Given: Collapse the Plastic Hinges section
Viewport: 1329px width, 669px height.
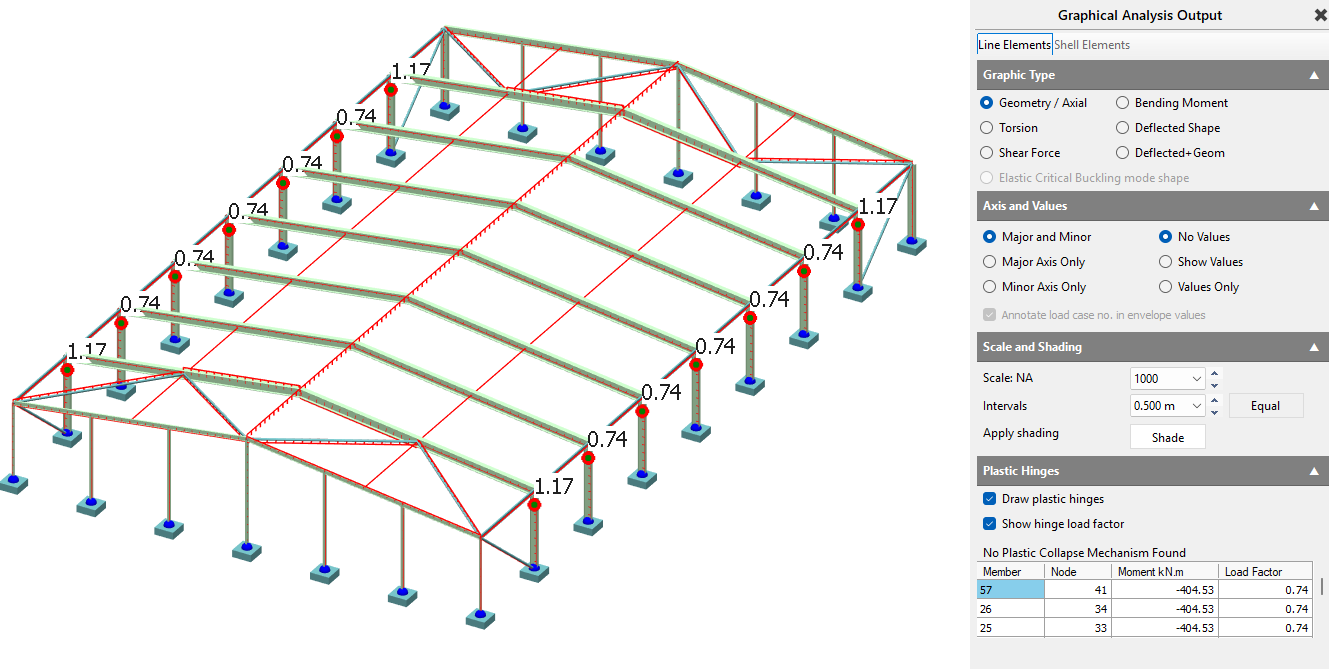Looking at the screenshot, I should pos(1314,471).
